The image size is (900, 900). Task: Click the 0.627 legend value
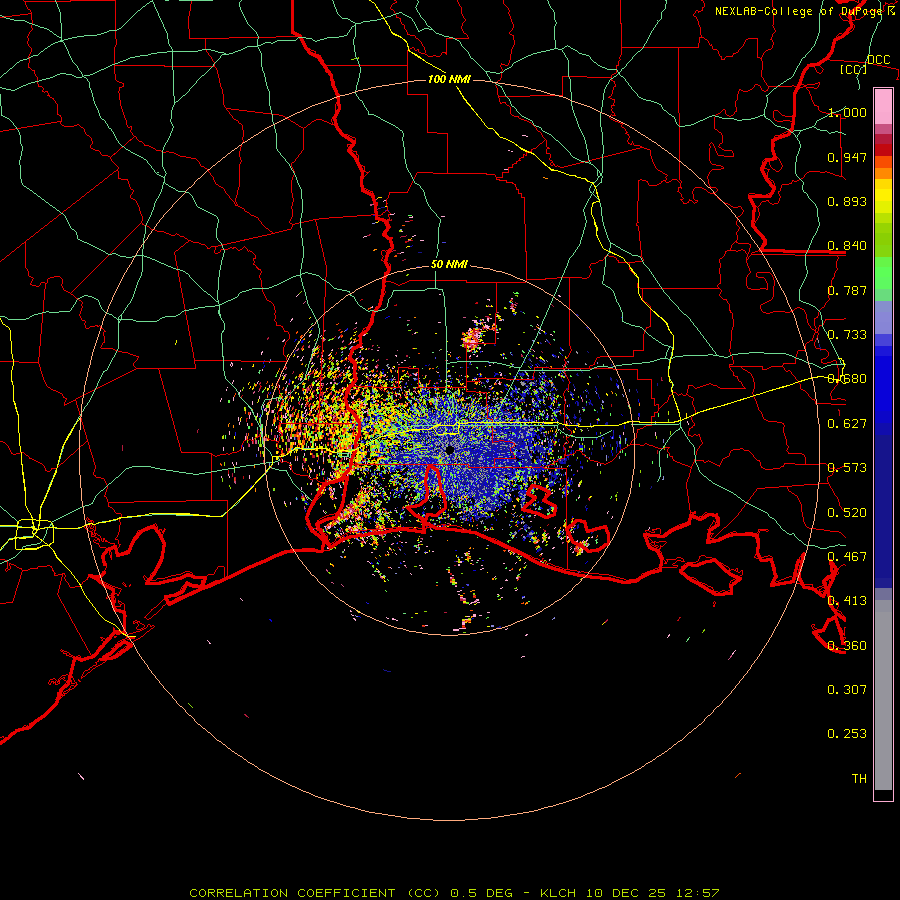click(x=847, y=424)
